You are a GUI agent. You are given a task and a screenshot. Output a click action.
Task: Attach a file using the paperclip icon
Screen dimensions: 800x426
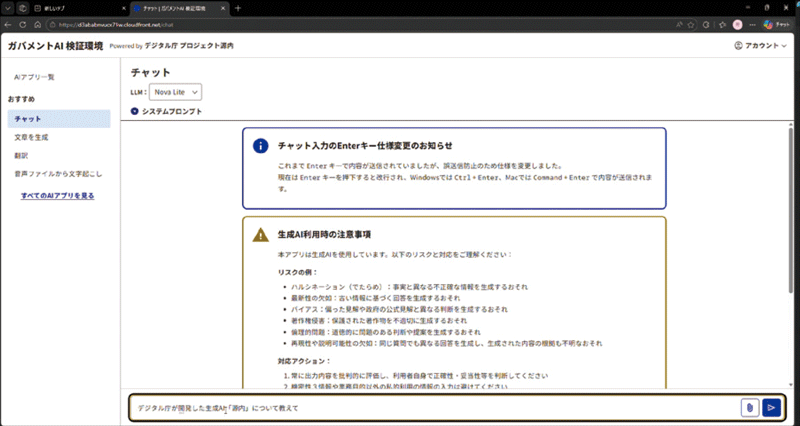[x=750, y=408]
